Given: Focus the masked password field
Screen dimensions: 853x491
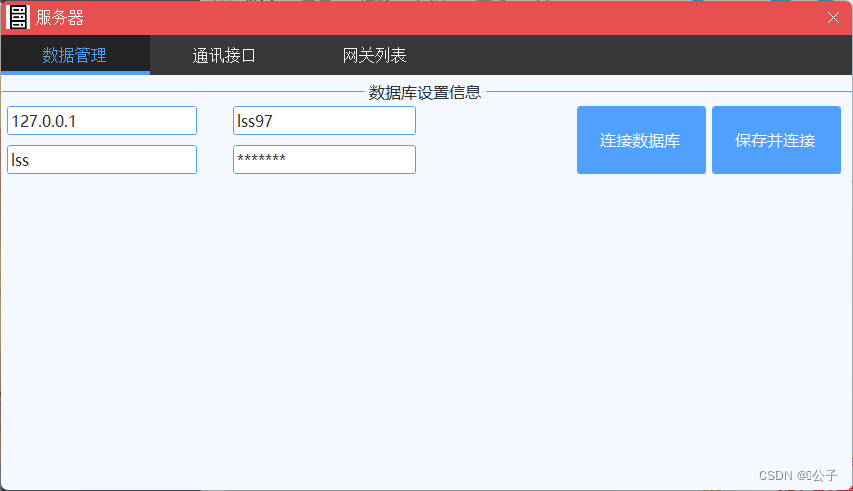Looking at the screenshot, I should coord(324,159).
